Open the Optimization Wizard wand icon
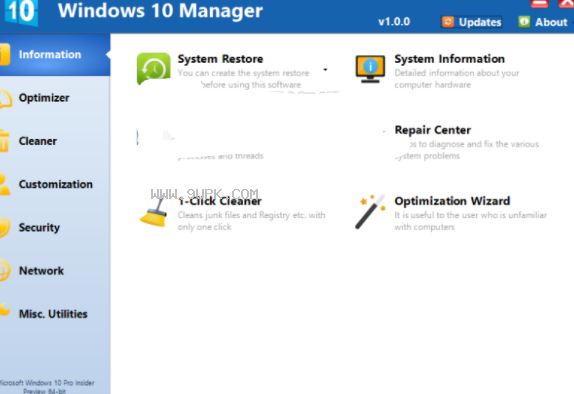The width and height of the screenshot is (574, 394). (370, 212)
